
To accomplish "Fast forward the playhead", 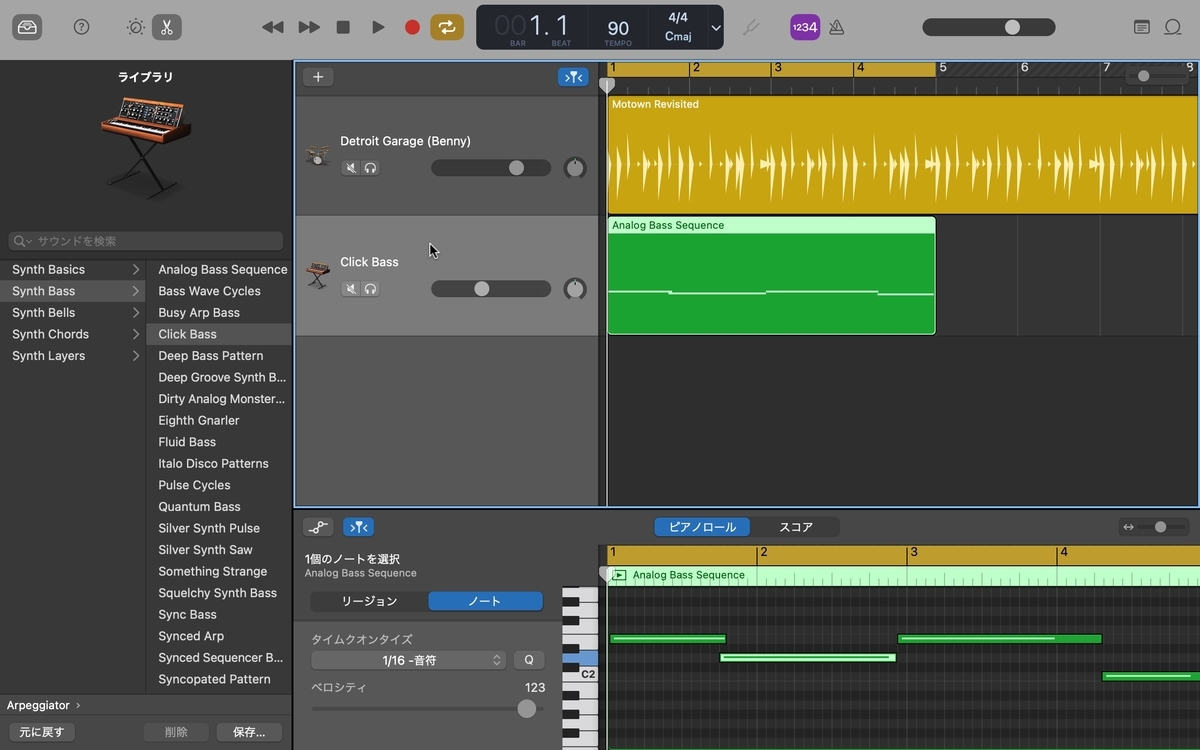I will (309, 27).
